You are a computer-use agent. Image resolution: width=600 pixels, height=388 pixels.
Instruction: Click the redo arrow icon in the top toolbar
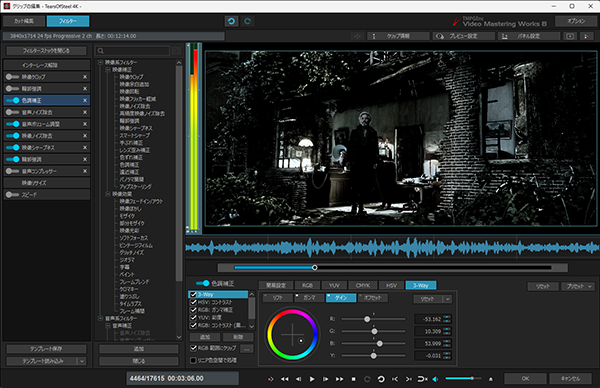click(x=248, y=21)
